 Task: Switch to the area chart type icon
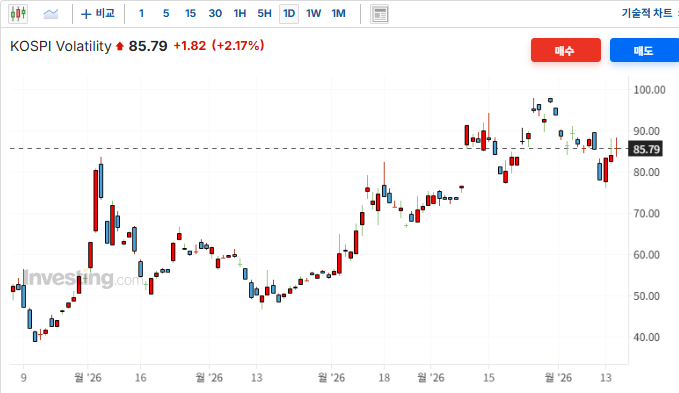51,14
